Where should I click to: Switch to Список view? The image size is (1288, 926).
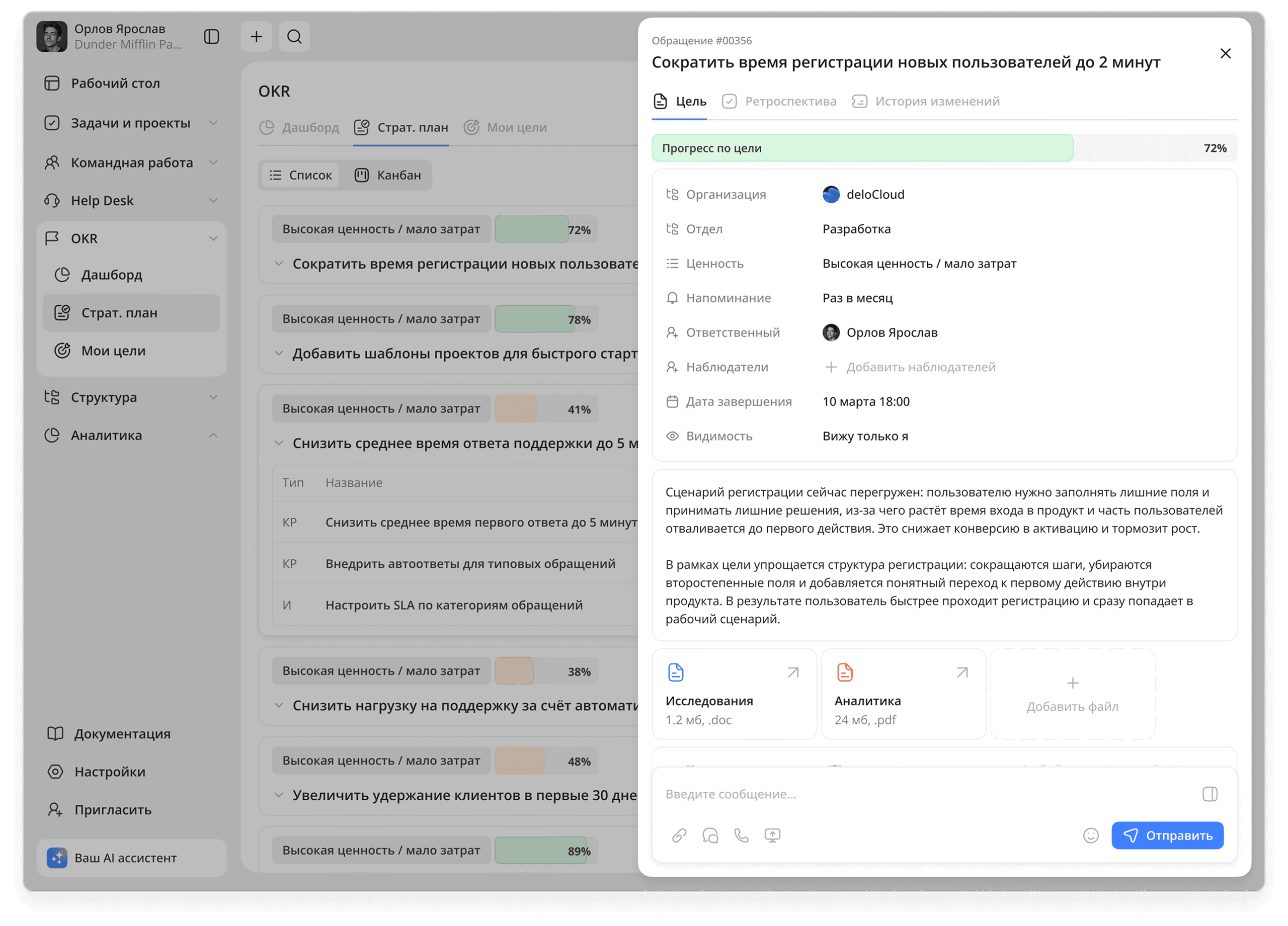[300, 176]
